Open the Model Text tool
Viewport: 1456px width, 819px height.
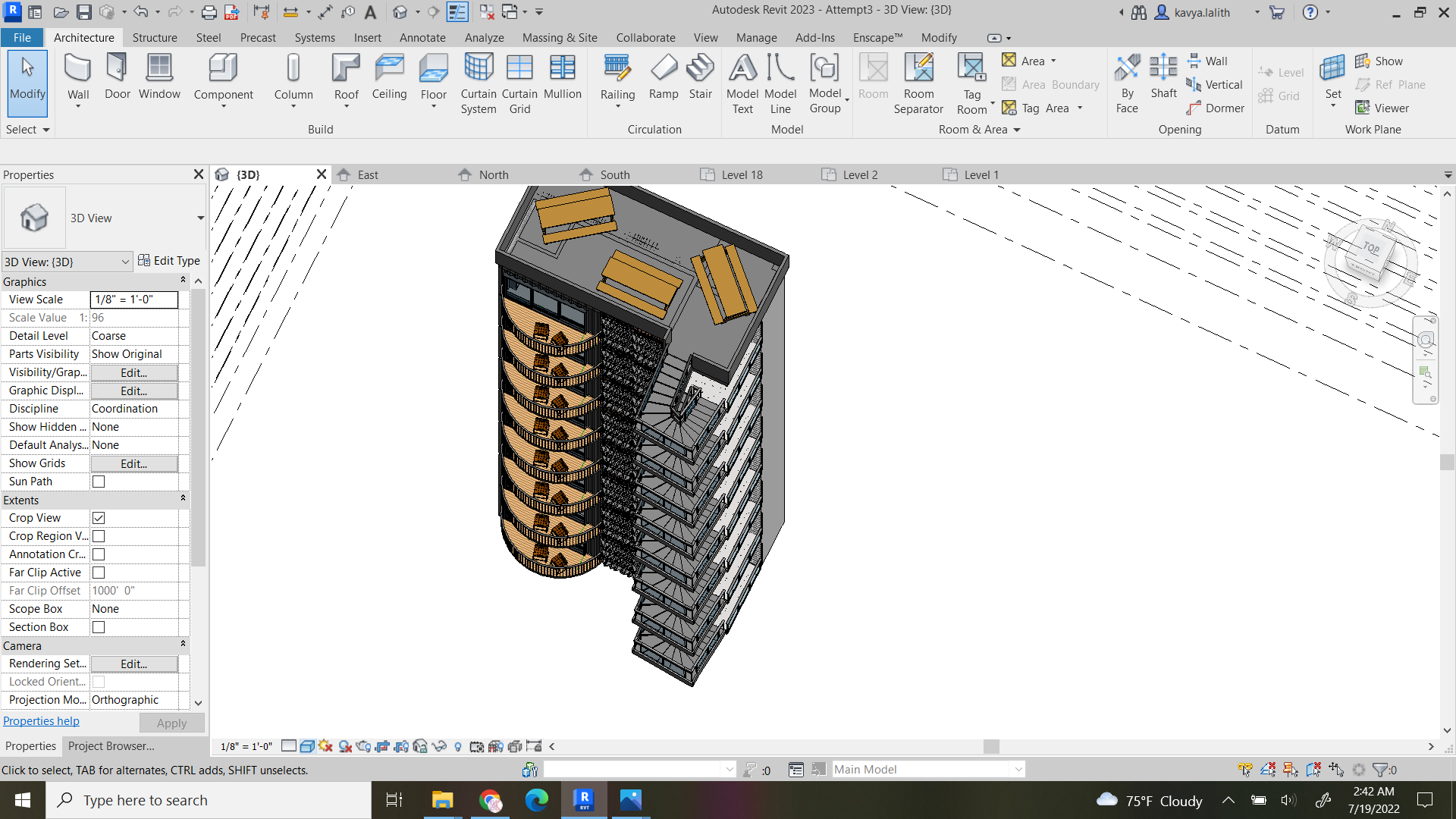(x=742, y=80)
